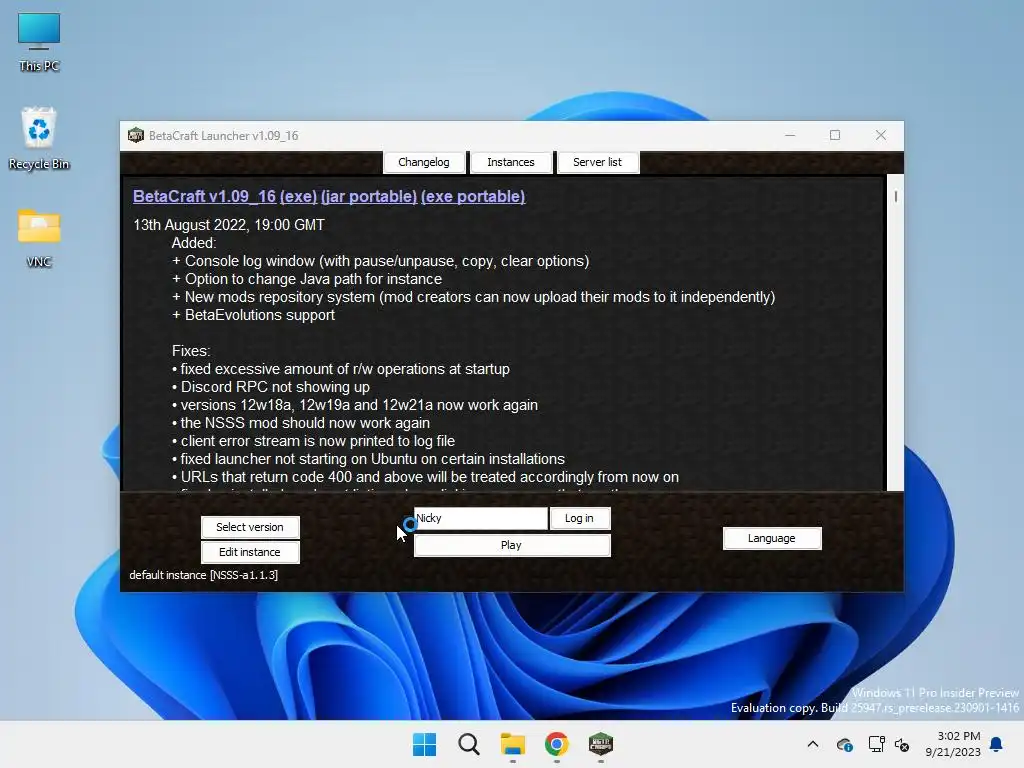Select the Recycle Bin desktop icon
Image resolution: width=1024 pixels, height=768 pixels.
(39, 138)
